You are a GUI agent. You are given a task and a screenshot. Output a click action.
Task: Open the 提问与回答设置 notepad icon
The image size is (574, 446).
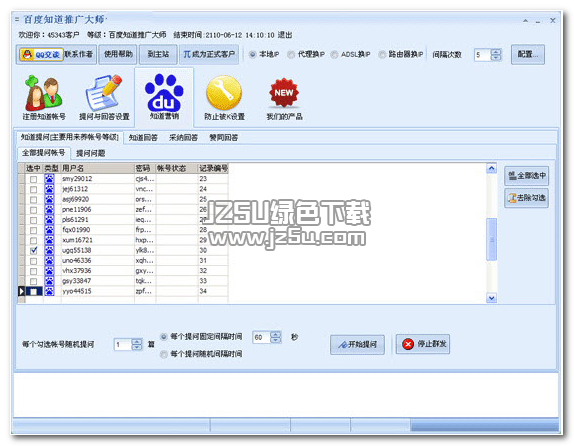point(104,97)
